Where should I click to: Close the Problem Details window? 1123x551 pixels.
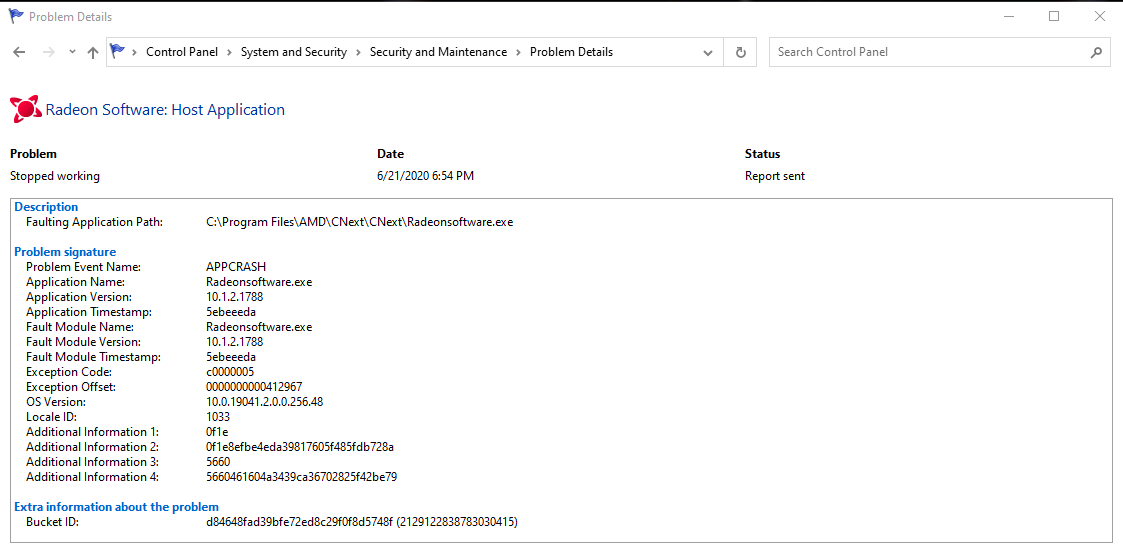(1099, 16)
